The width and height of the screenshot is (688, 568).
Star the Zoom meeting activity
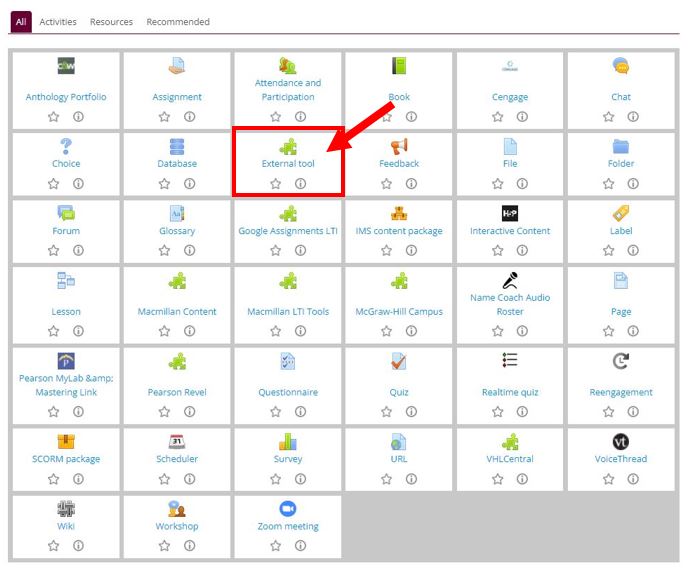click(276, 546)
